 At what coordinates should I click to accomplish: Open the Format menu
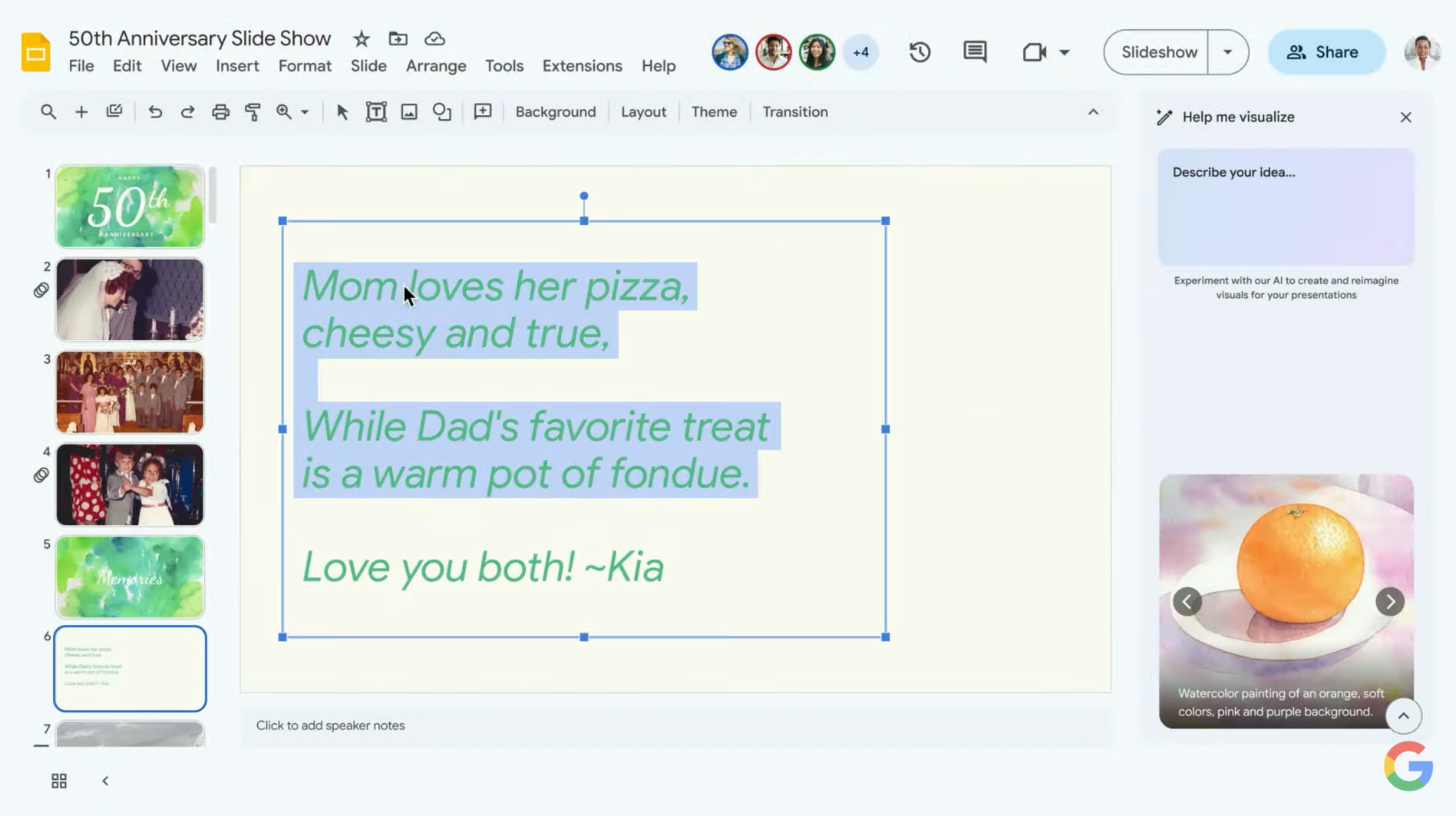tap(305, 66)
